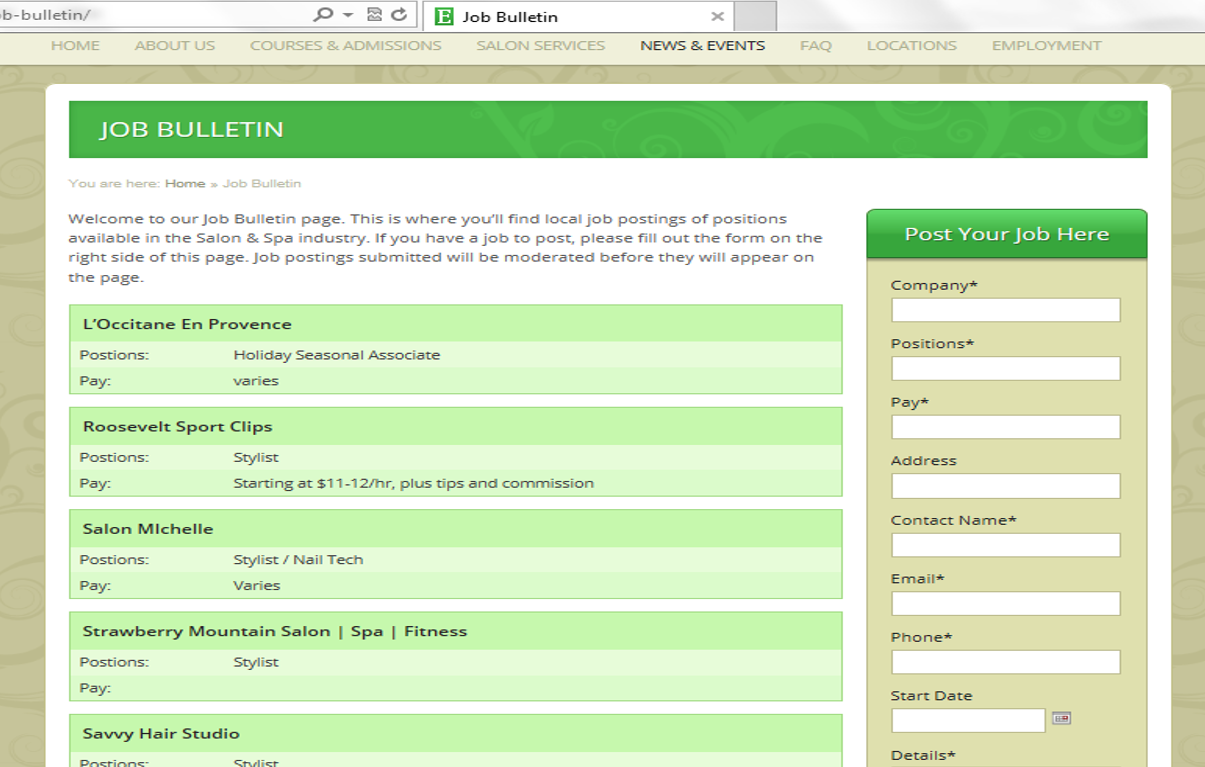Click the Positions input field

[1005, 368]
